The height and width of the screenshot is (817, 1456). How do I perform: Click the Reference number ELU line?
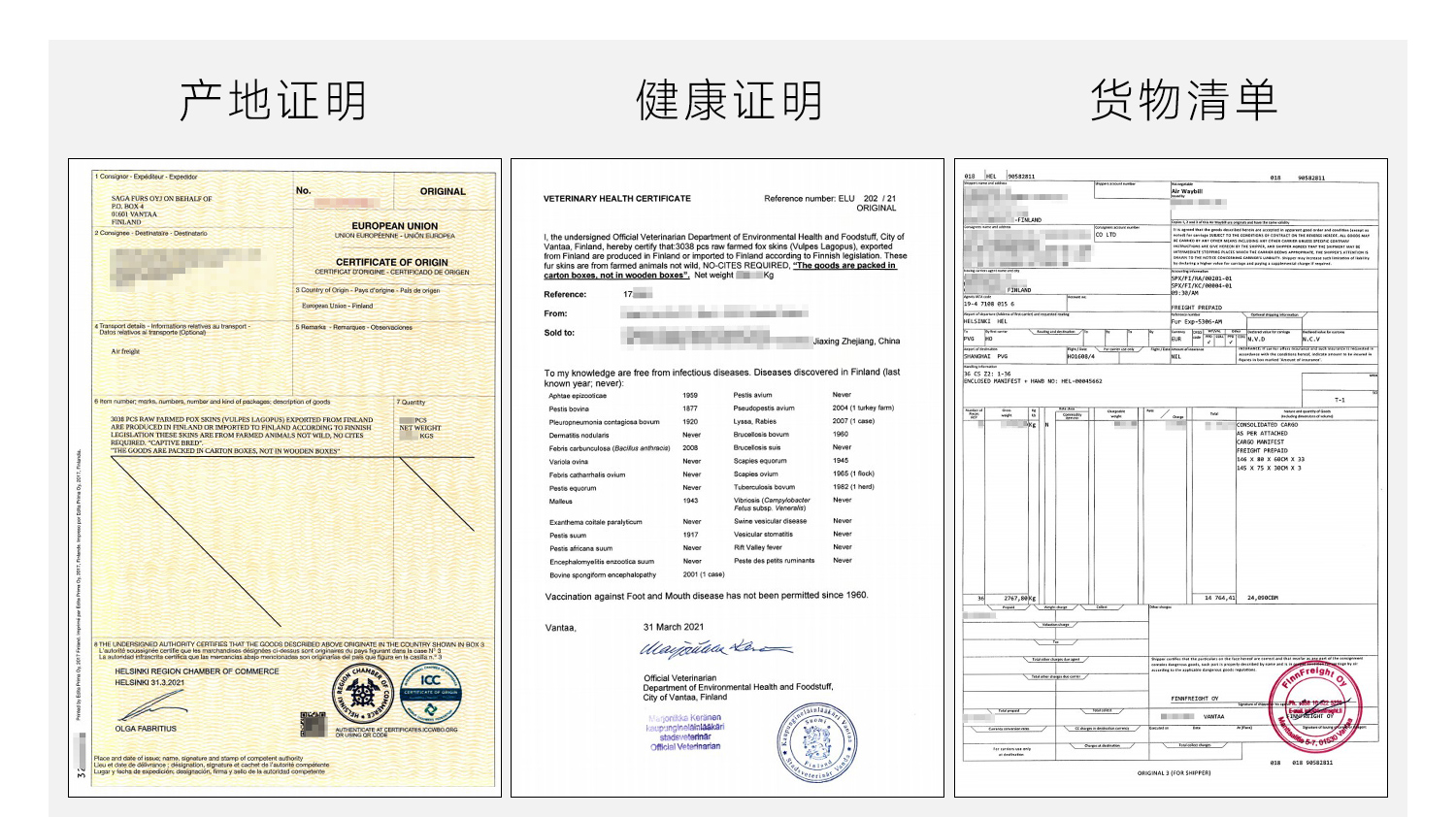[x=830, y=199]
